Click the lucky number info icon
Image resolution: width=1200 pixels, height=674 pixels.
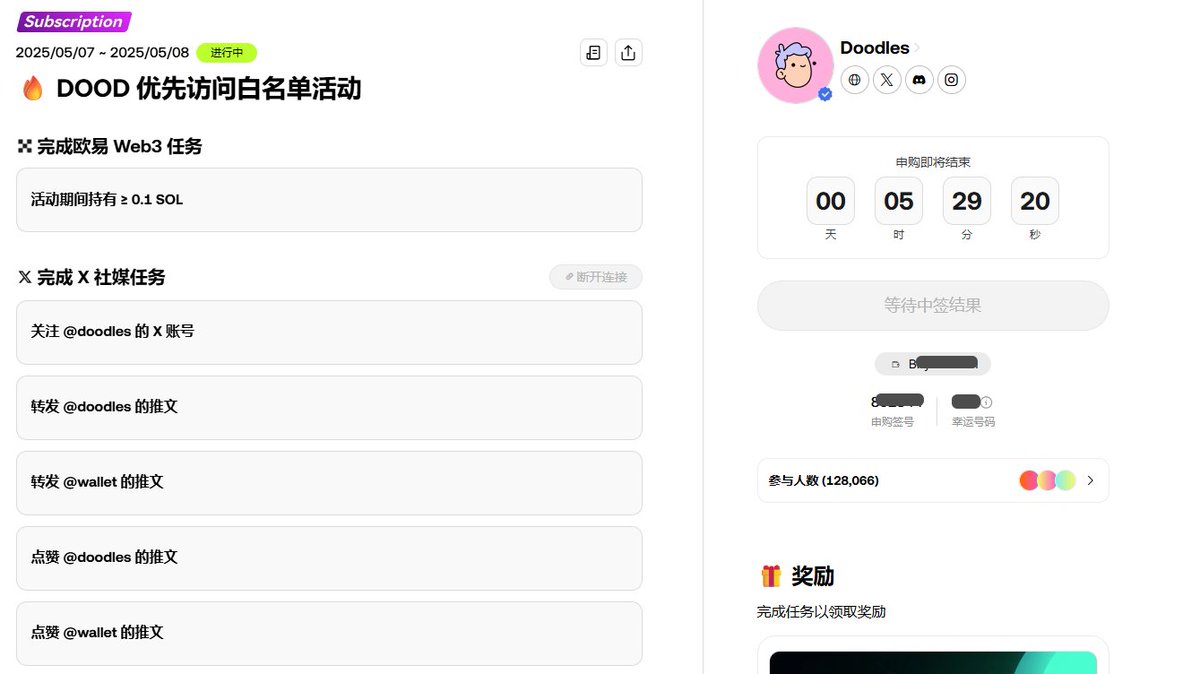coord(986,402)
